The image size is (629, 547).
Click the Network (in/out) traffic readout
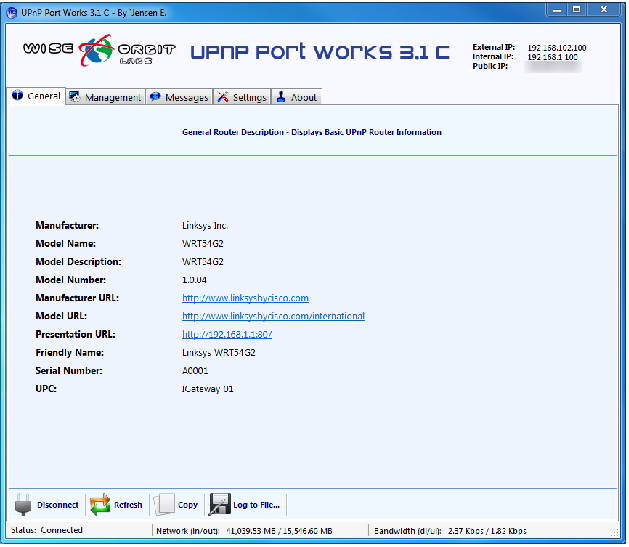pyautogui.click(x=244, y=531)
